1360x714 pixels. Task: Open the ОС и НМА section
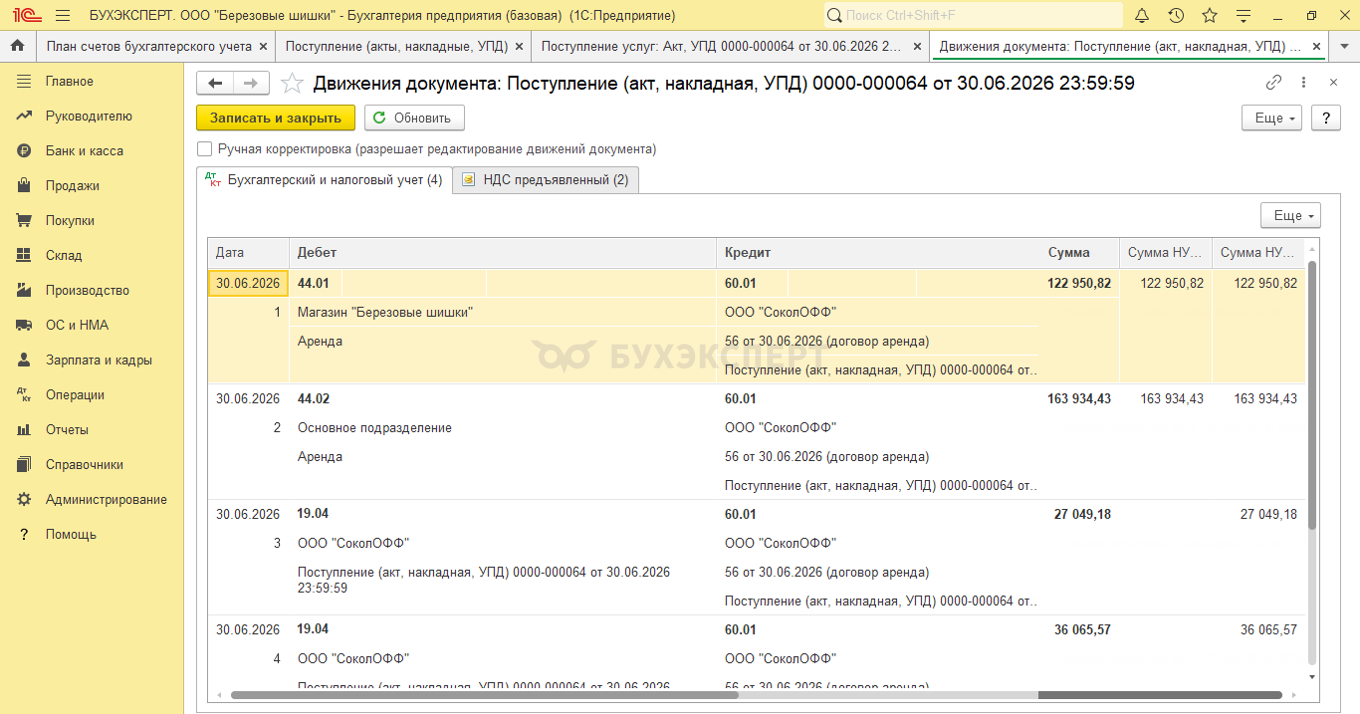[x=92, y=325]
